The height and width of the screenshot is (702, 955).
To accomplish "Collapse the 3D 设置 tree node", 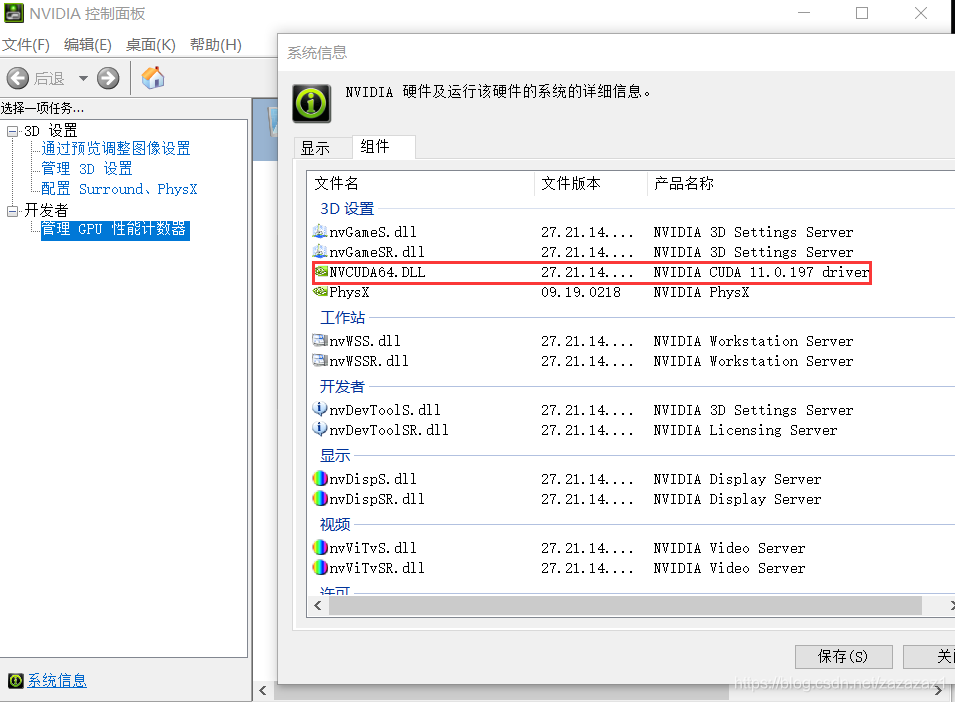I will 12,131.
